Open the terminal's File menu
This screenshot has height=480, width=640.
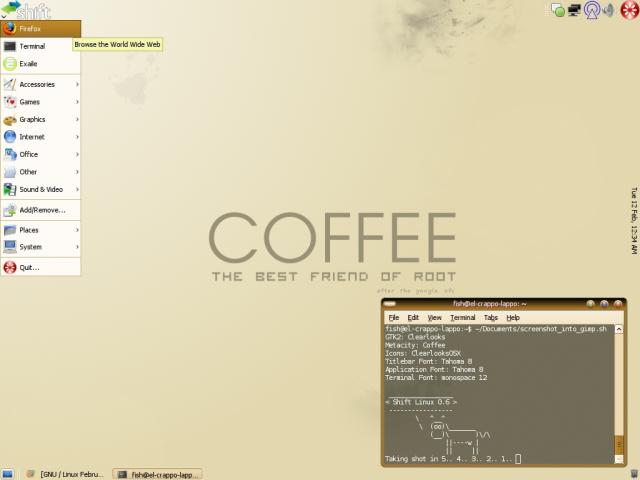point(393,318)
